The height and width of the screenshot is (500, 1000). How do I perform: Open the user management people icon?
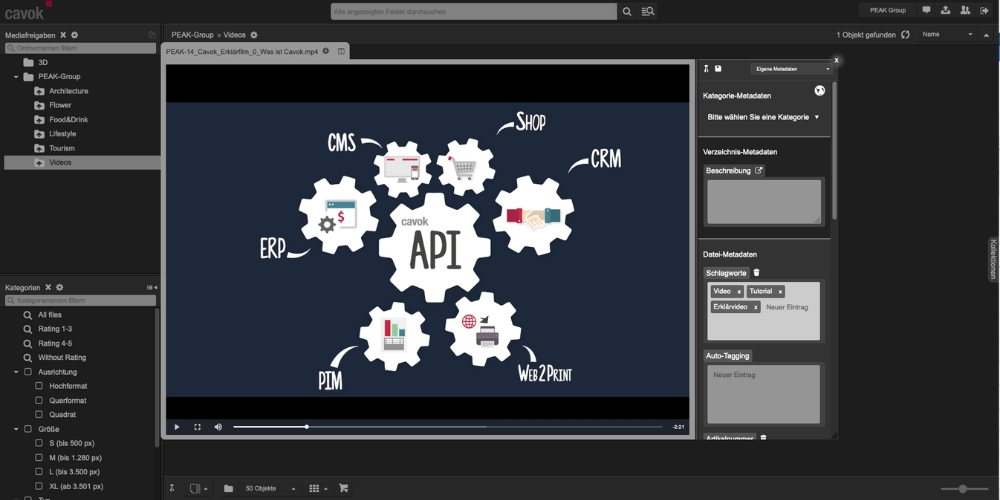[965, 10]
